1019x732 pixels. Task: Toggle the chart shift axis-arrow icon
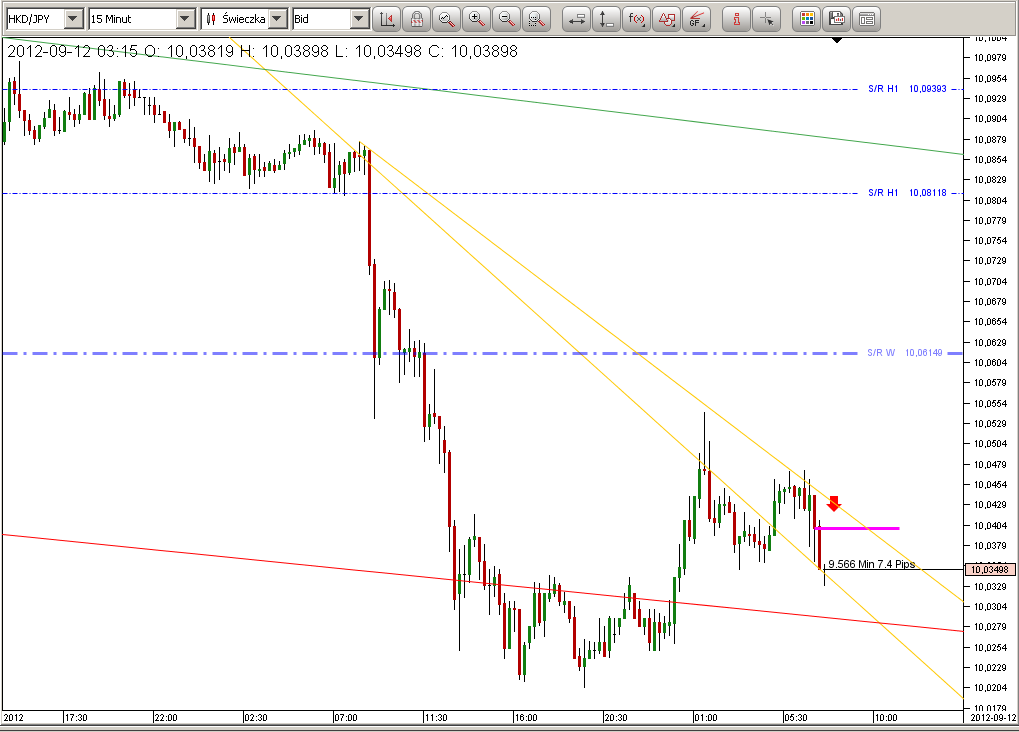pyautogui.click(x=387, y=20)
